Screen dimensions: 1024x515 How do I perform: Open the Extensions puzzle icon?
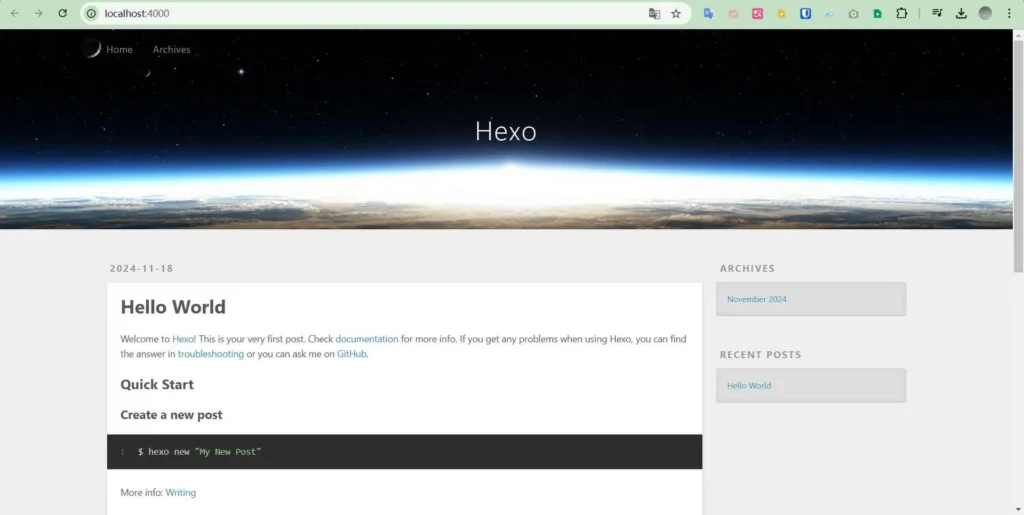[902, 14]
